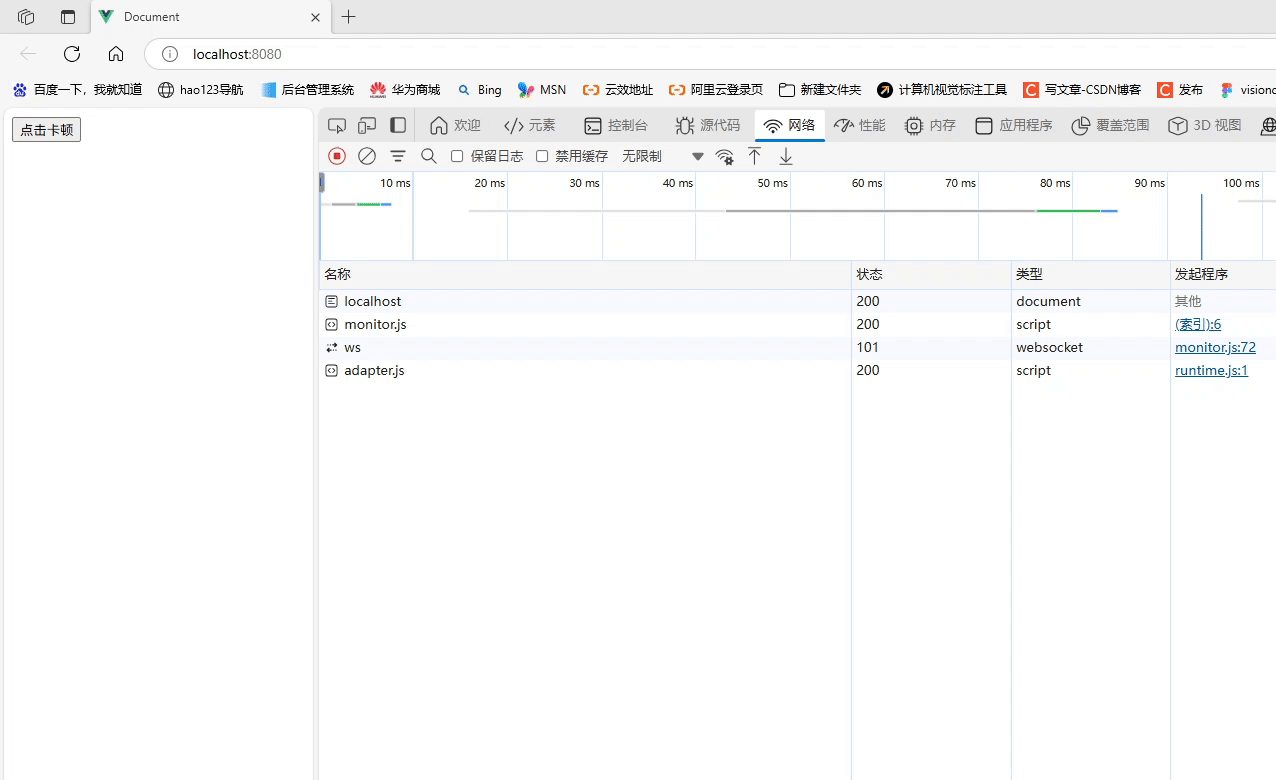Image resolution: width=1276 pixels, height=780 pixels.
Task: Select the 网络 tab
Action: [789, 126]
